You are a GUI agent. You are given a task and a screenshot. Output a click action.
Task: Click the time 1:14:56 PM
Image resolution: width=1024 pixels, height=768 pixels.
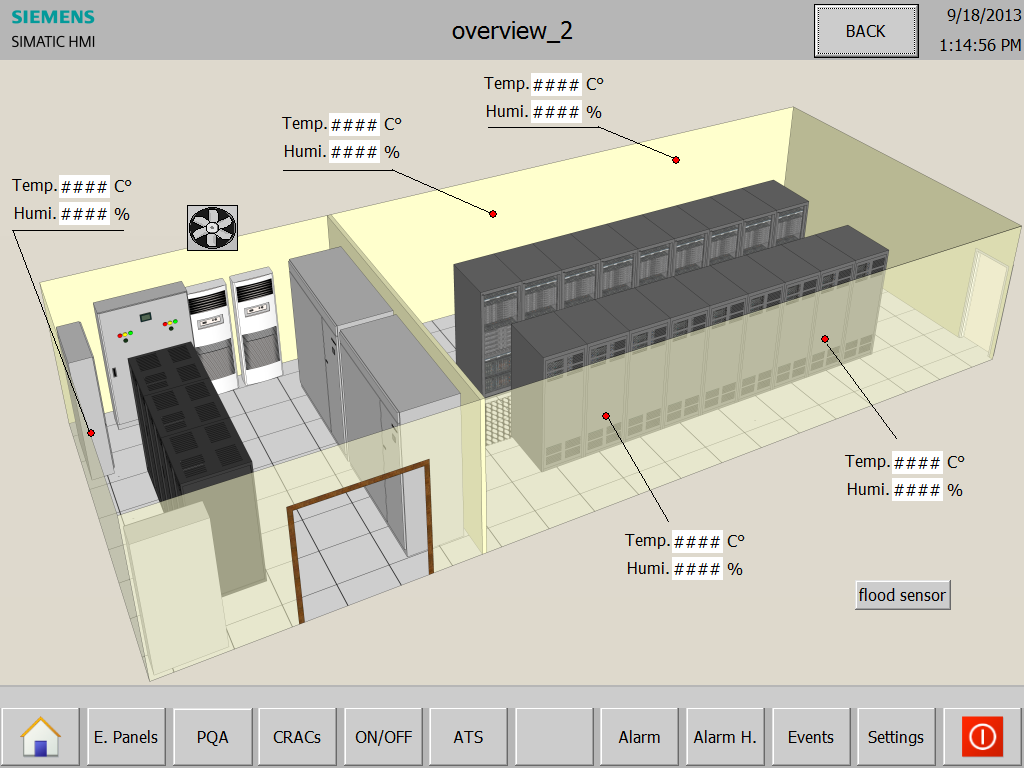click(x=980, y=45)
